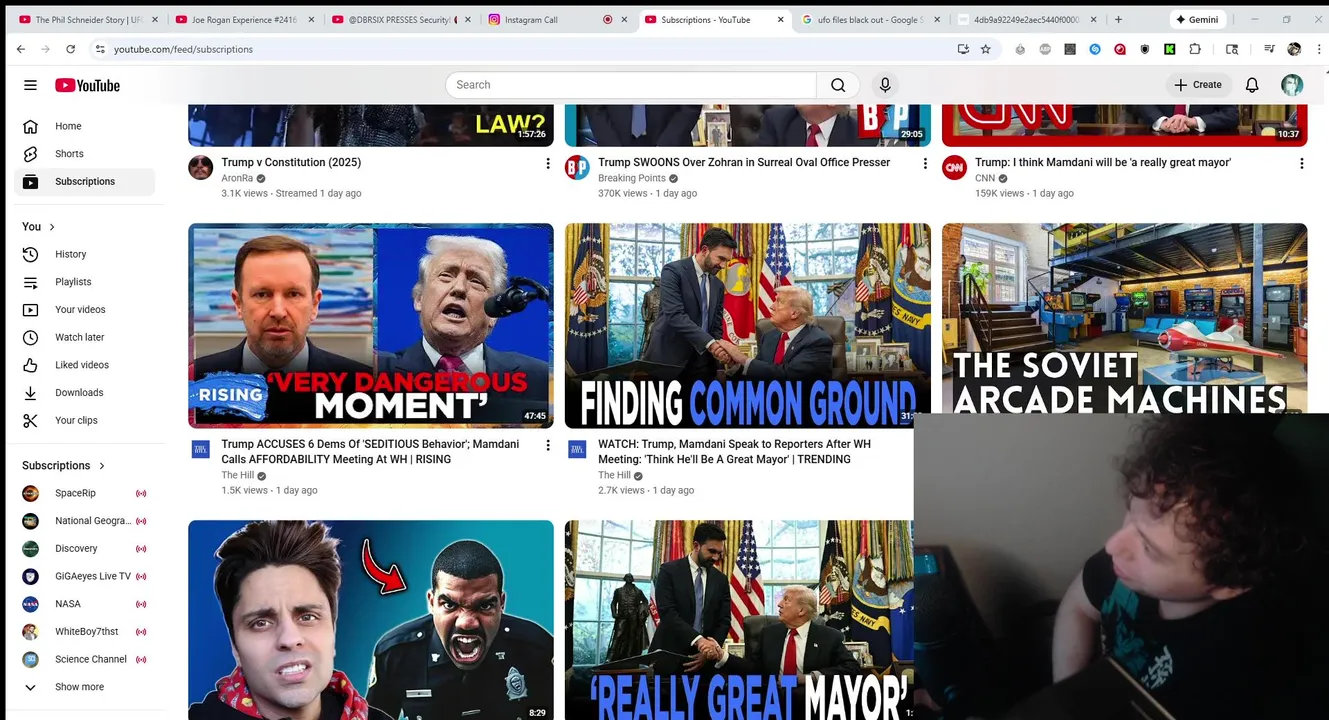Click the install app icon in address bar
This screenshot has height=720, width=1329.
click(963, 48)
